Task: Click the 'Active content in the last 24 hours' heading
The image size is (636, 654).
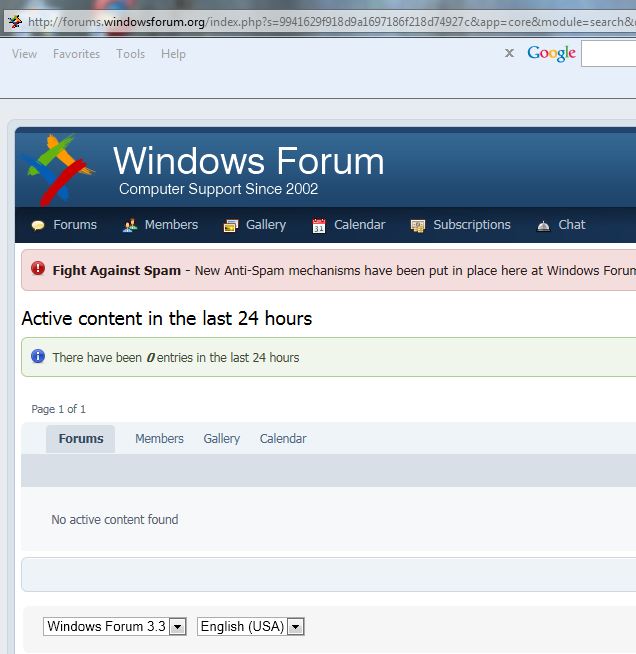Action: (167, 319)
